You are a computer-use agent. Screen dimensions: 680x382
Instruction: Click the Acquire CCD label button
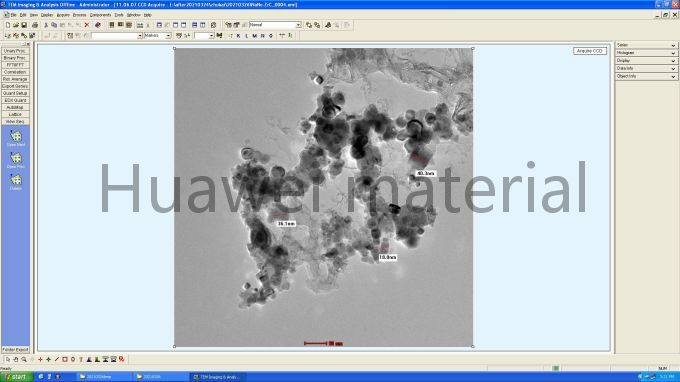point(590,51)
